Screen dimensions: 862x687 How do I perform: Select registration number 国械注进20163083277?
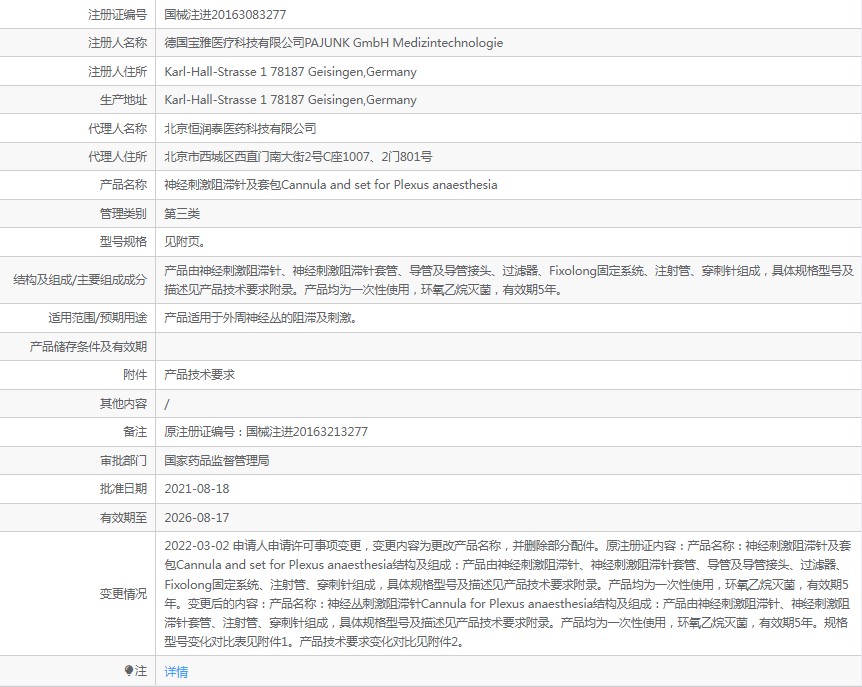(225, 15)
